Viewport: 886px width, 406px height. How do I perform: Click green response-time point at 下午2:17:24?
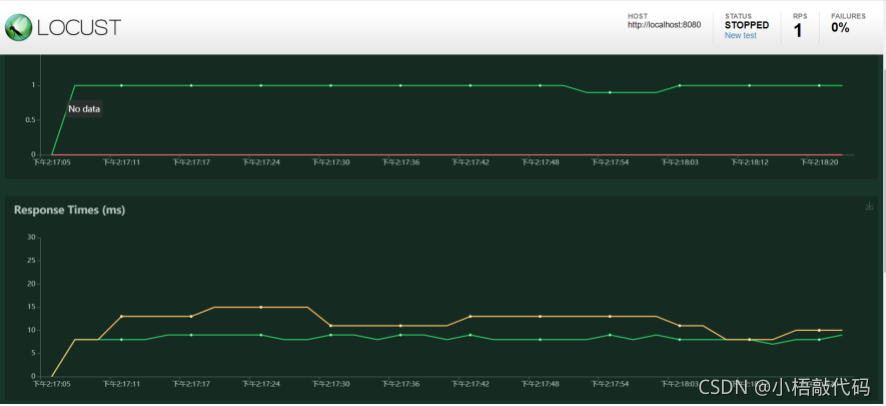[x=261, y=335]
